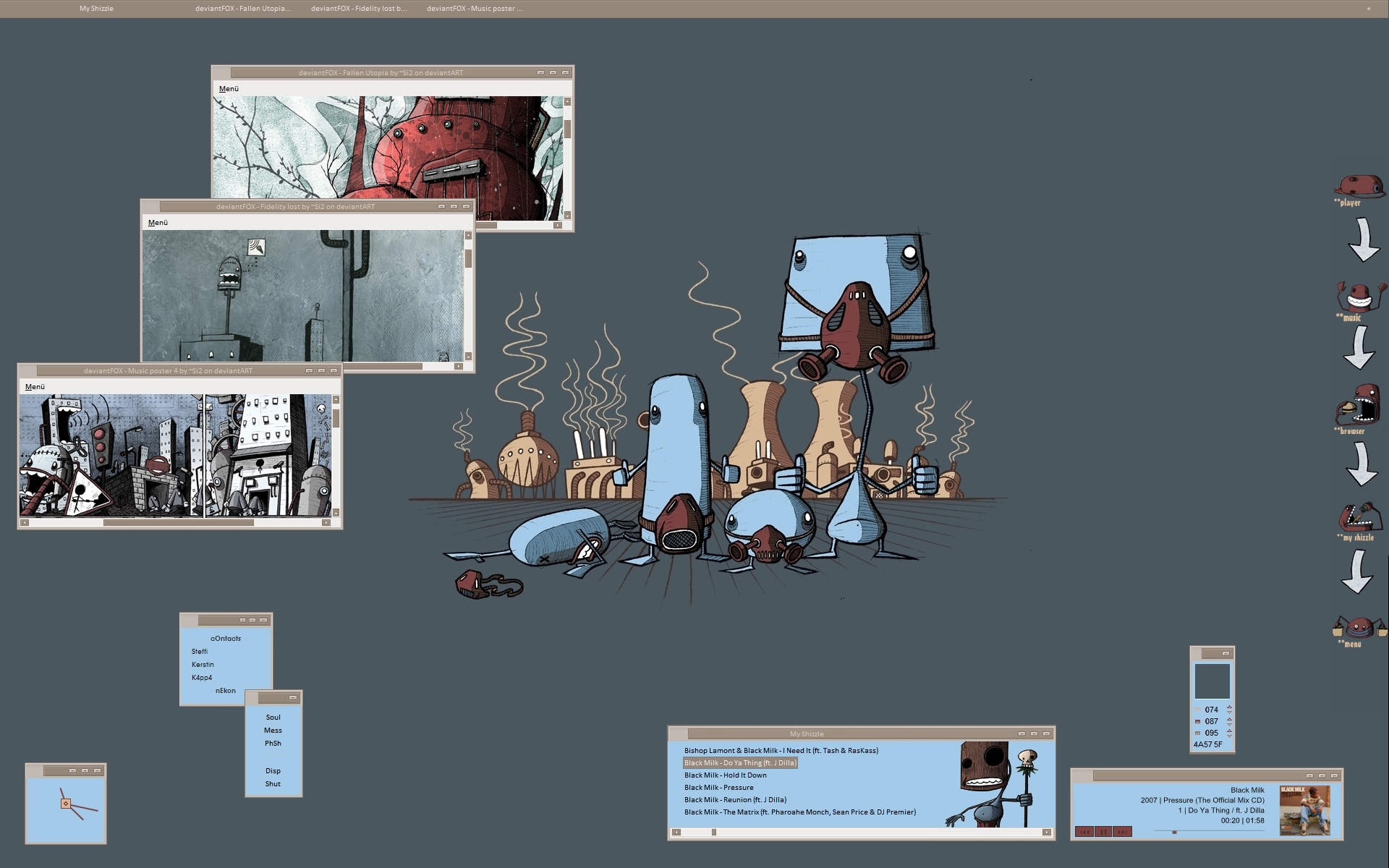
Task: Select Black Milk - Do Ya Thing track
Action: (x=740, y=763)
